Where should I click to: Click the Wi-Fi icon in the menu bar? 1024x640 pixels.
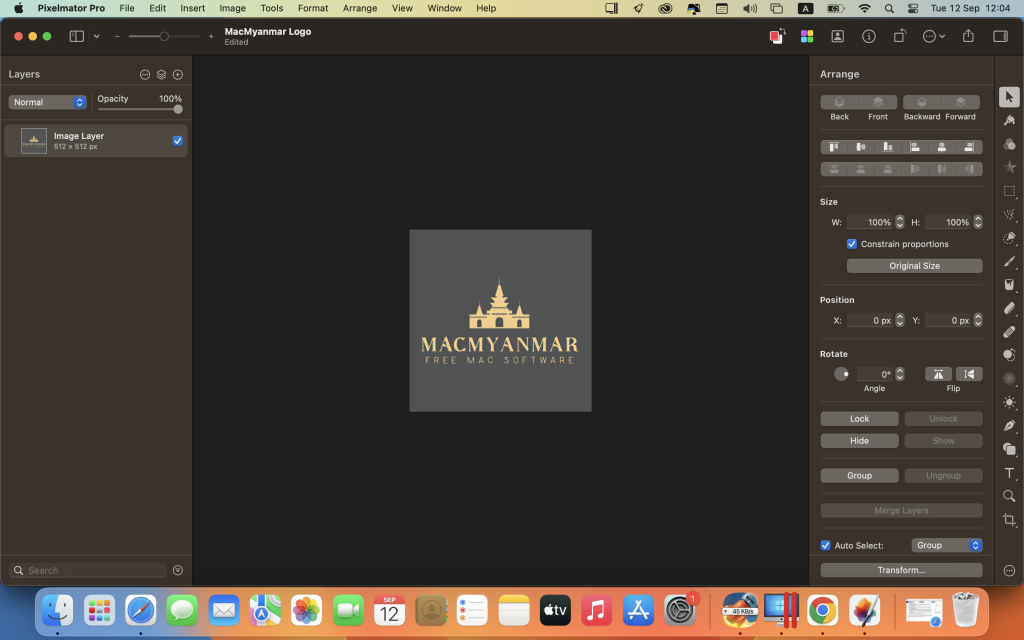[x=864, y=8]
